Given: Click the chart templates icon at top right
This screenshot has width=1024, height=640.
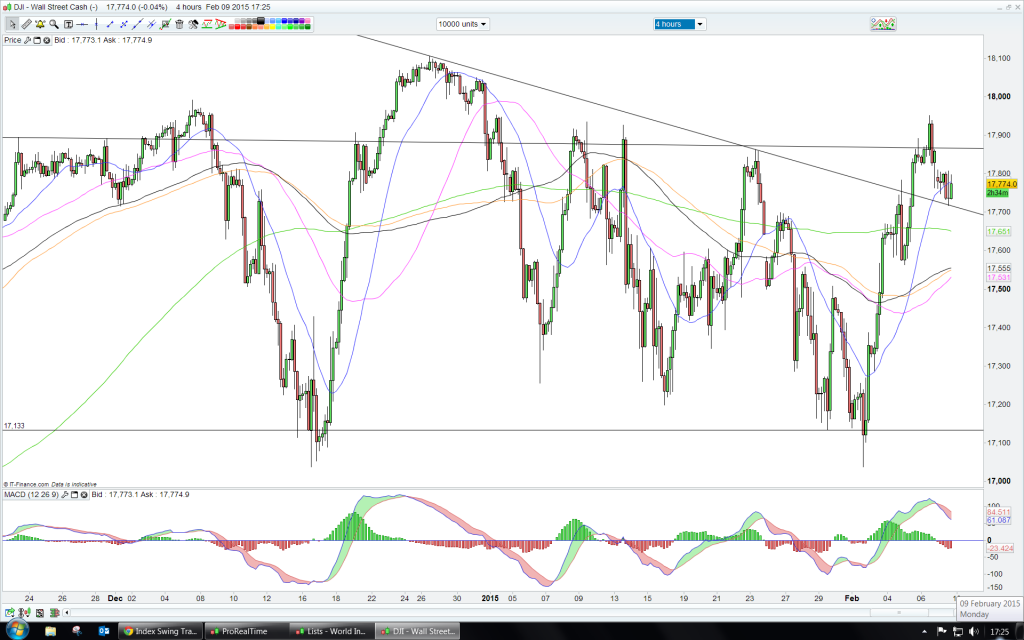Looking at the screenshot, I should [883, 24].
